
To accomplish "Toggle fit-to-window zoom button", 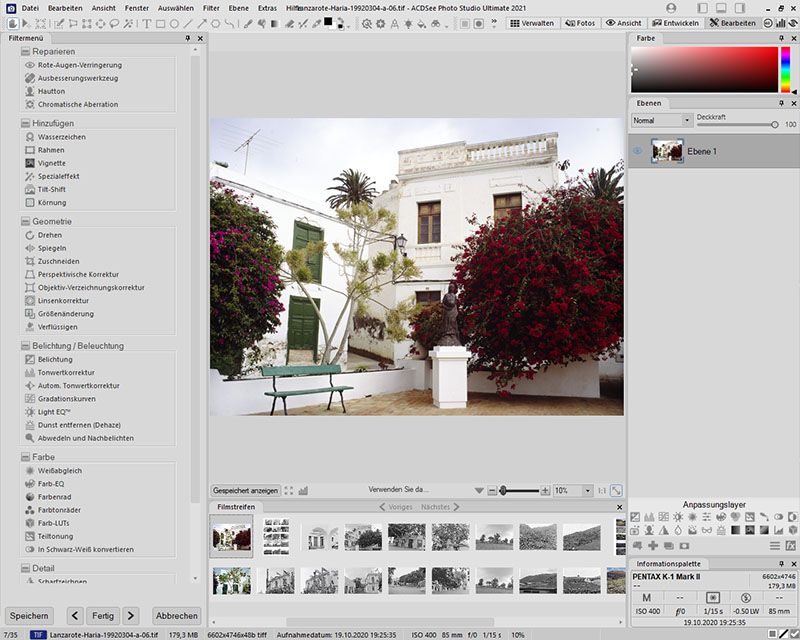I will point(616,491).
